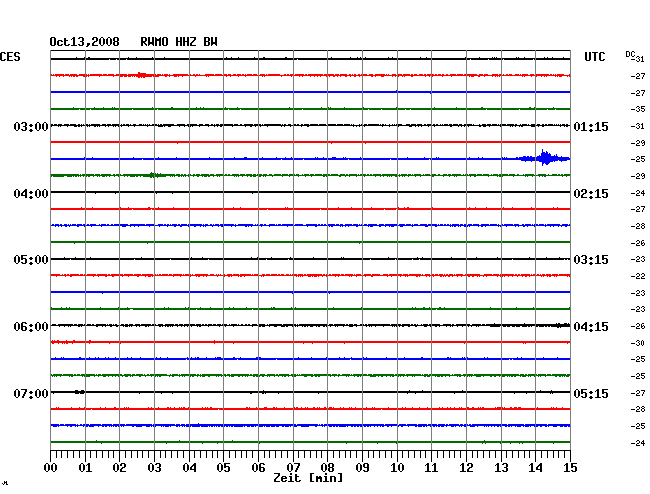Click the 06:00 local time label
Screen dimensions: 650x494
pyautogui.click(x=31, y=327)
